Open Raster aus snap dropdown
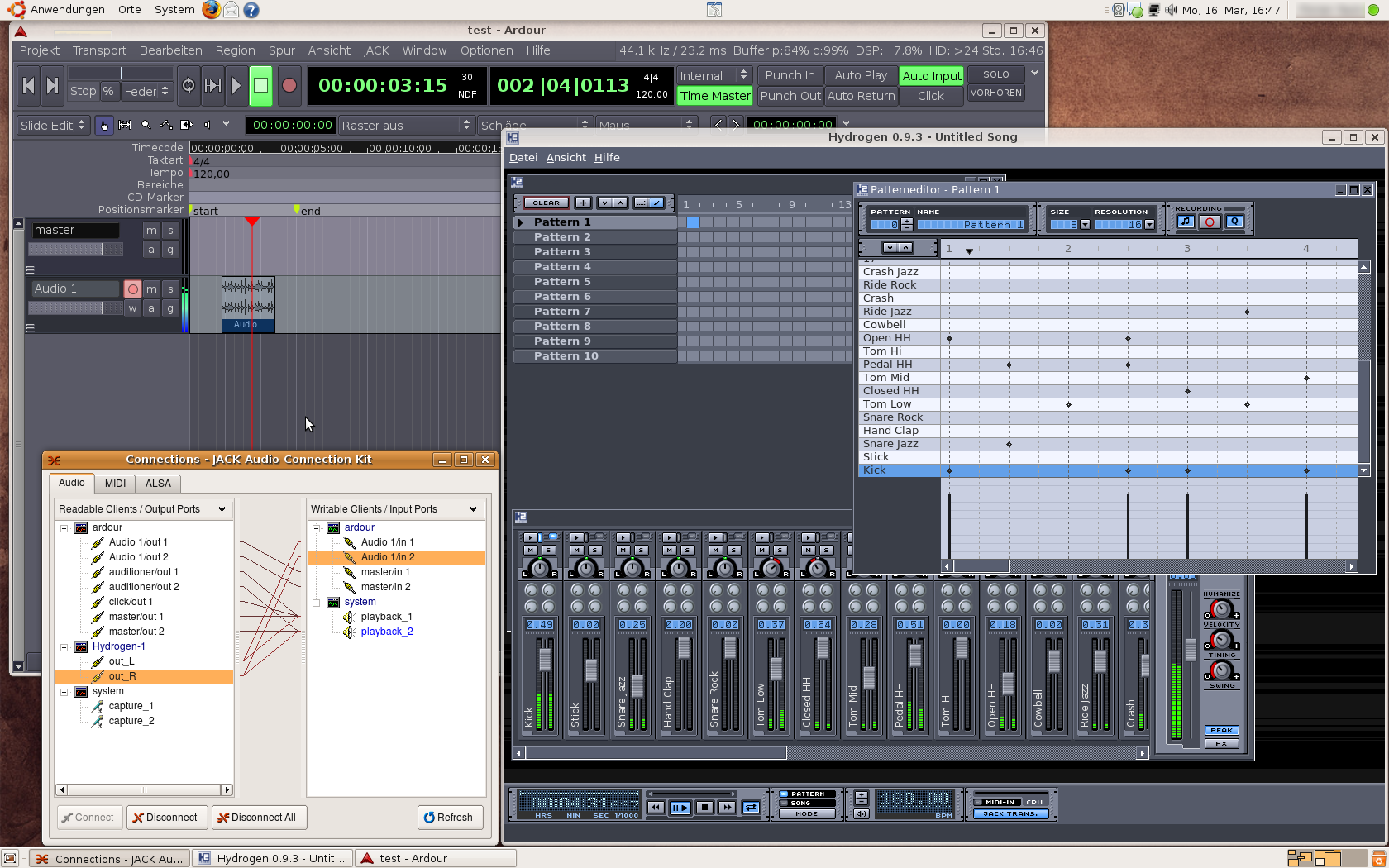The width and height of the screenshot is (1389, 868). tap(405, 125)
